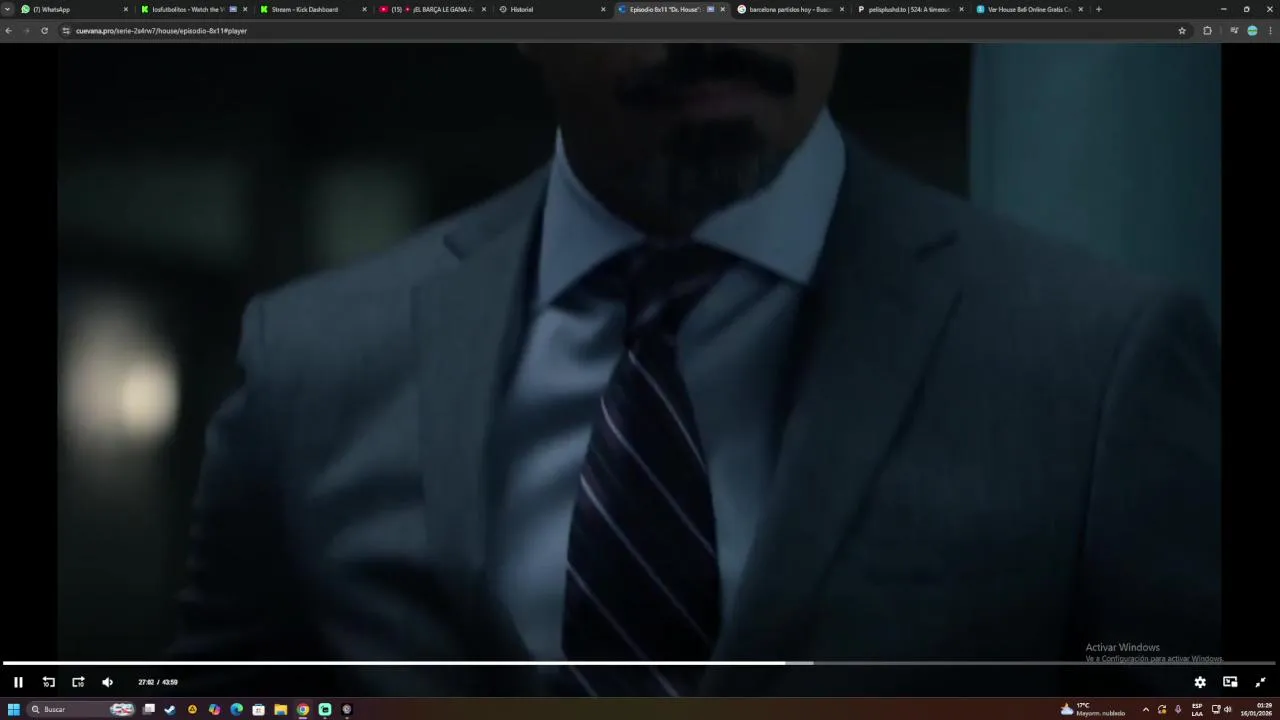Rewind the video 10 seconds
This screenshot has width=1280, height=720.
click(x=48, y=682)
